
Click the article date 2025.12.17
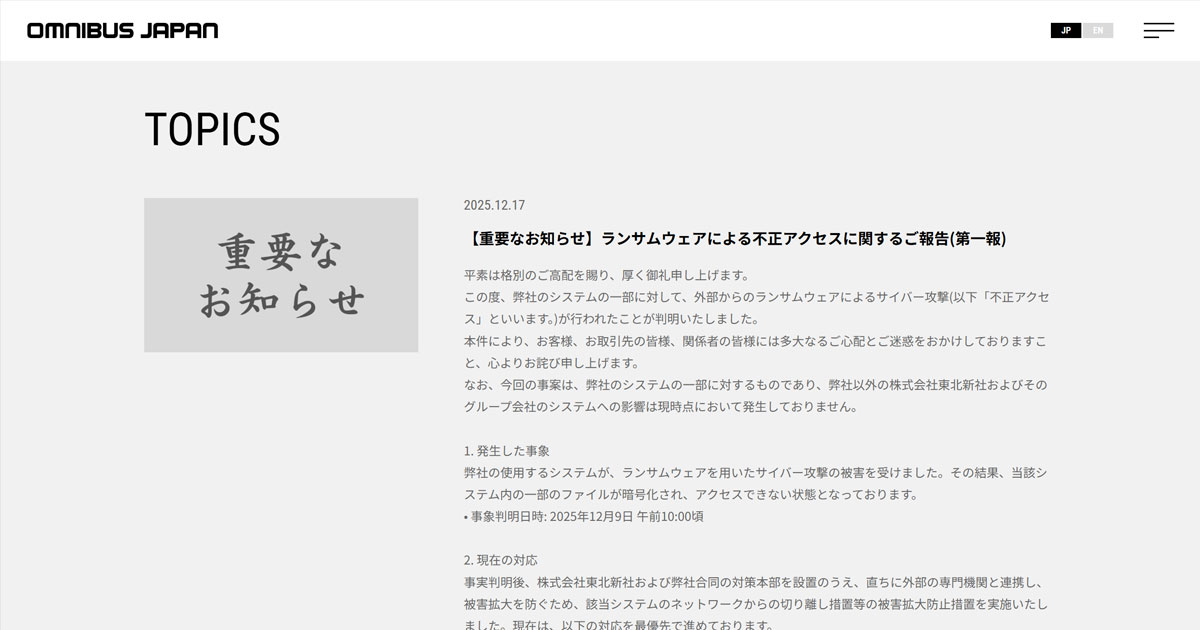[494, 205]
